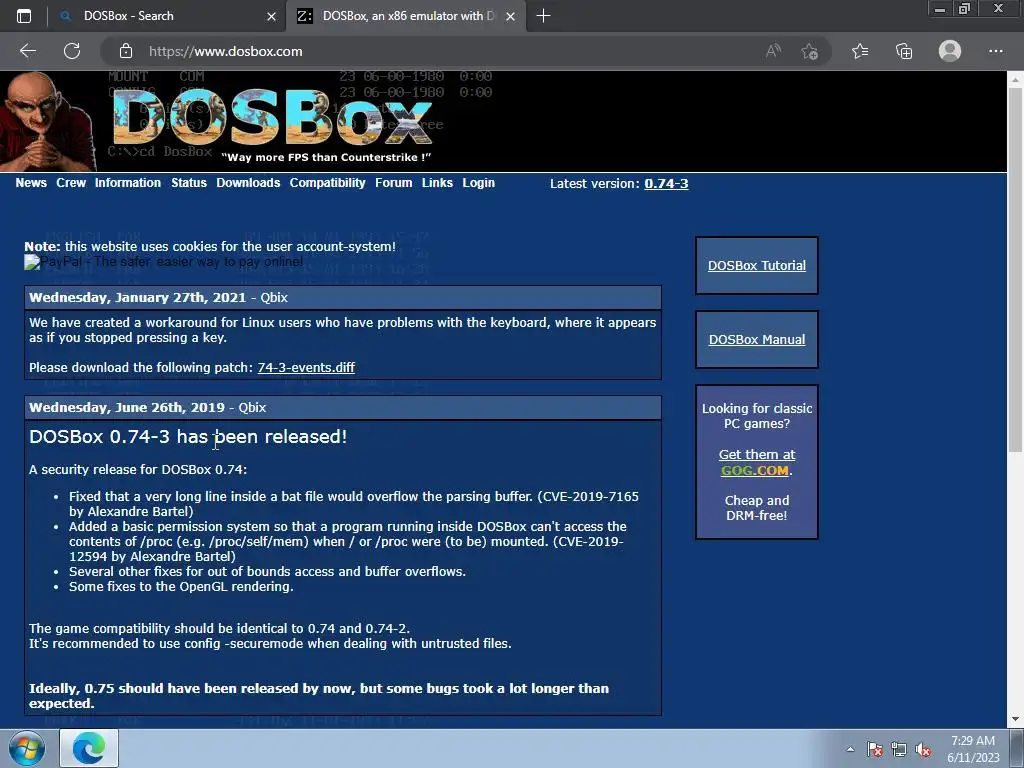Click the scrollbar up arrow
This screenshot has height=768, width=1024.
click(1015, 79)
